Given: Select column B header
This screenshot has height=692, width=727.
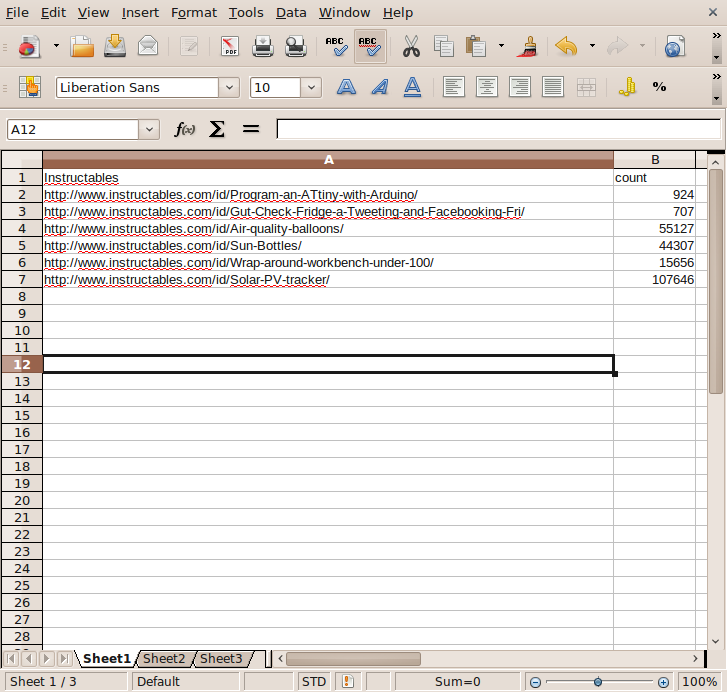Looking at the screenshot, I should coord(655,159).
